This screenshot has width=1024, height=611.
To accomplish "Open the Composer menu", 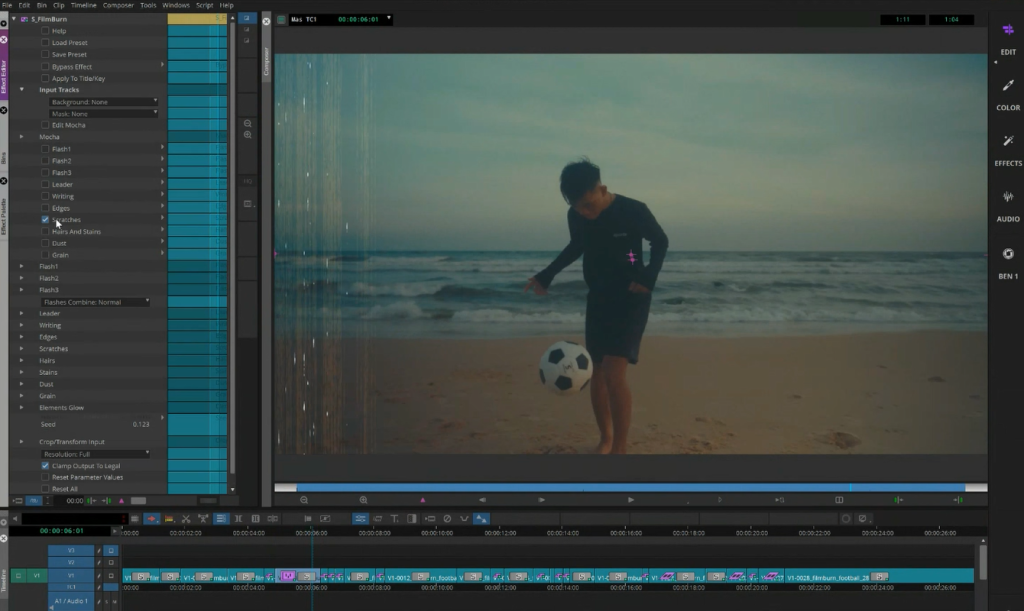I will pos(118,5).
